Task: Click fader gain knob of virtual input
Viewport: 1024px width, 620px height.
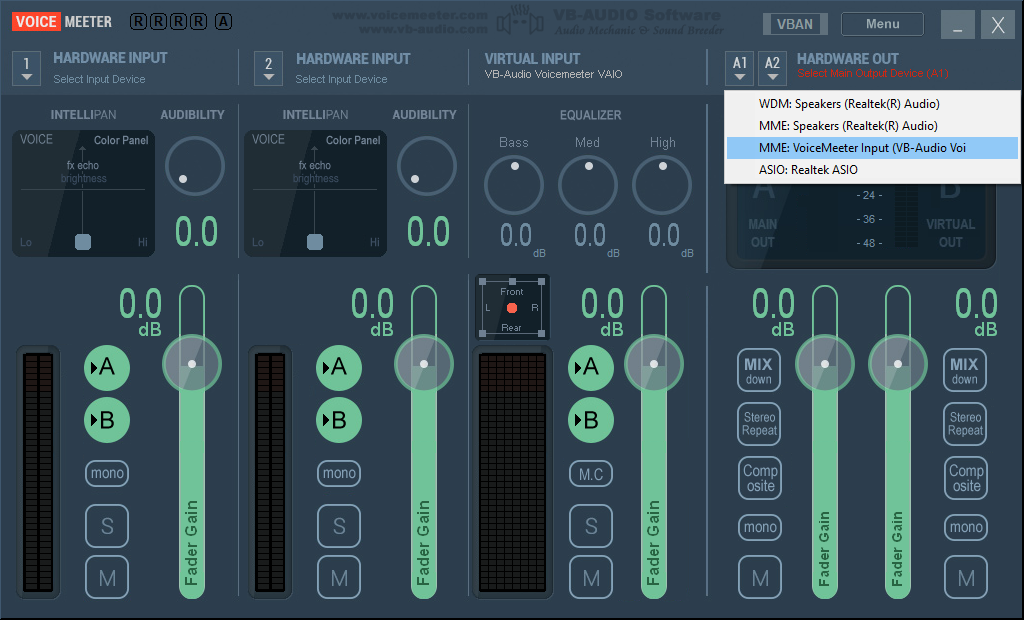Action: pyautogui.click(x=654, y=364)
